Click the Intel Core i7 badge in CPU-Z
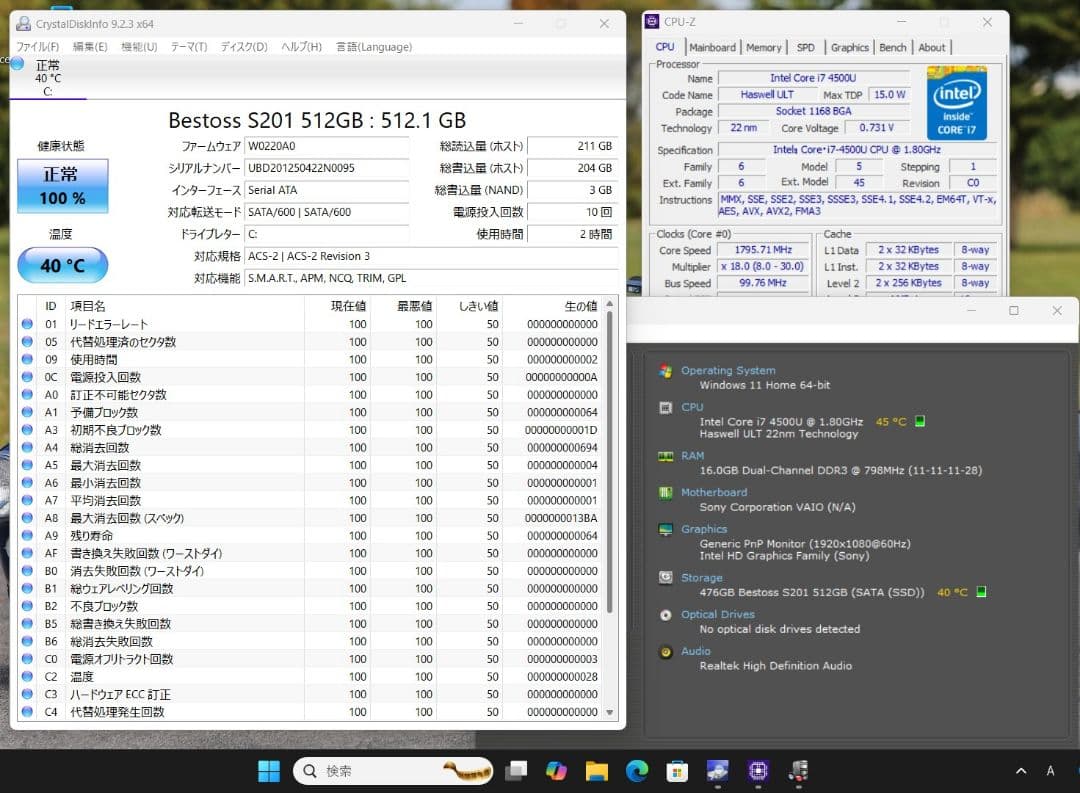1080x793 pixels. [956, 103]
